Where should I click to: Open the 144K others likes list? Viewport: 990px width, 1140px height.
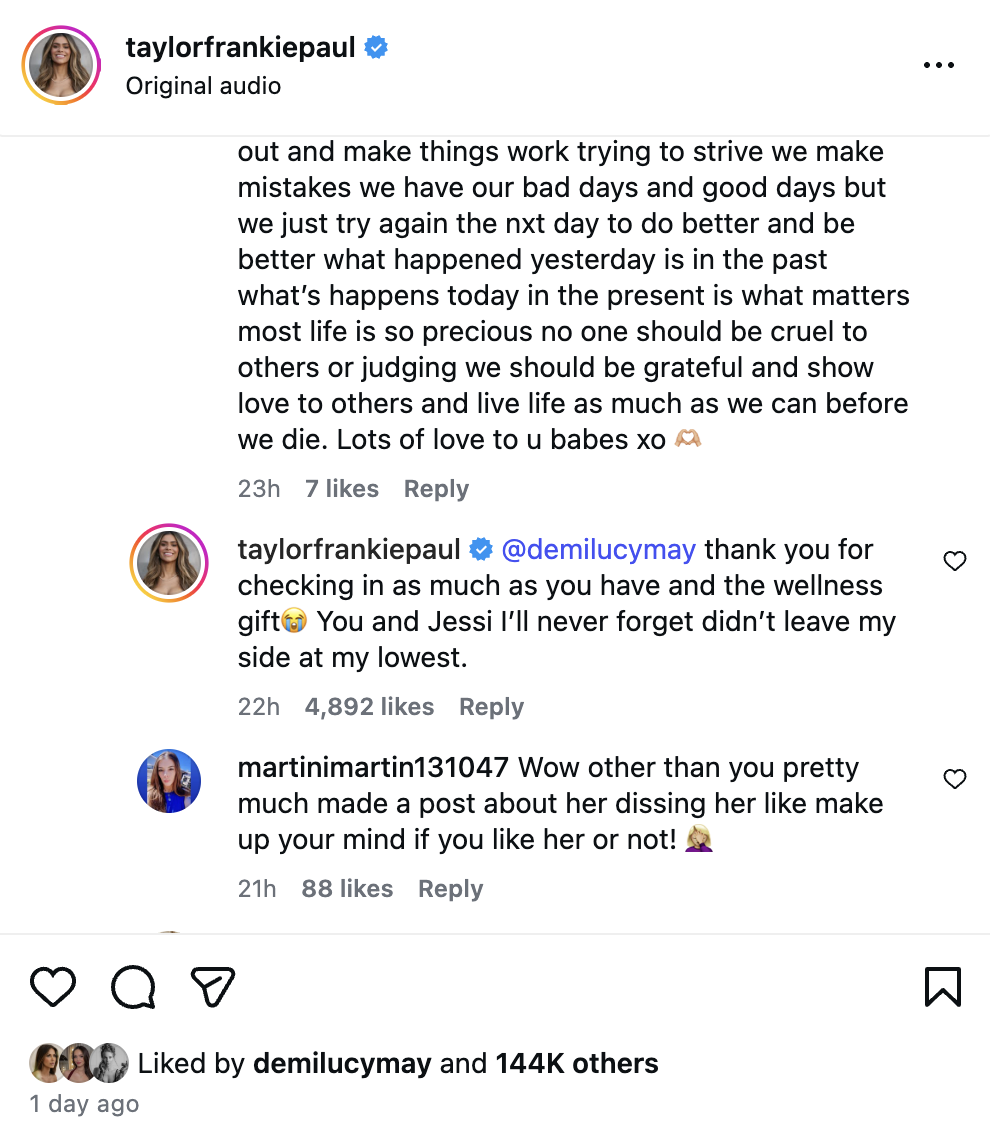click(577, 1063)
